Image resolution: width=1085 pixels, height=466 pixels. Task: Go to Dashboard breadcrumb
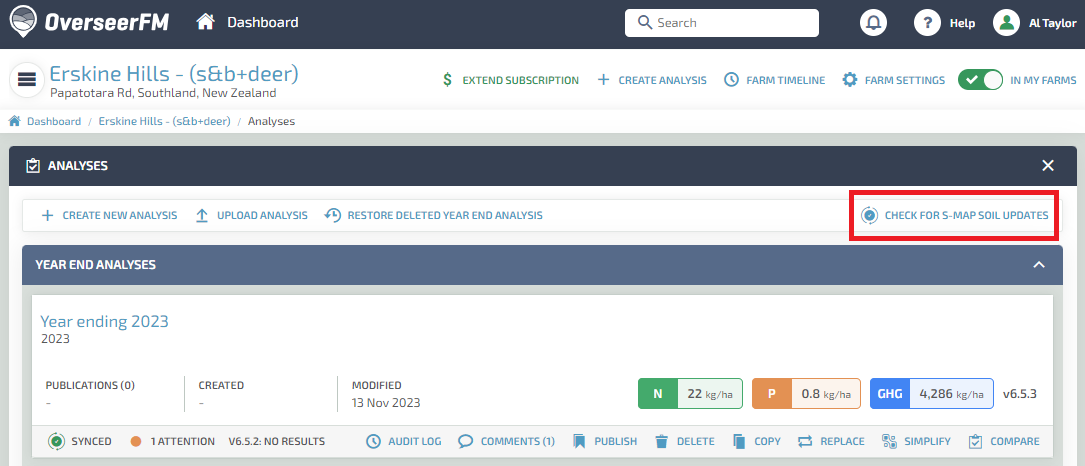pyautogui.click(x=54, y=121)
